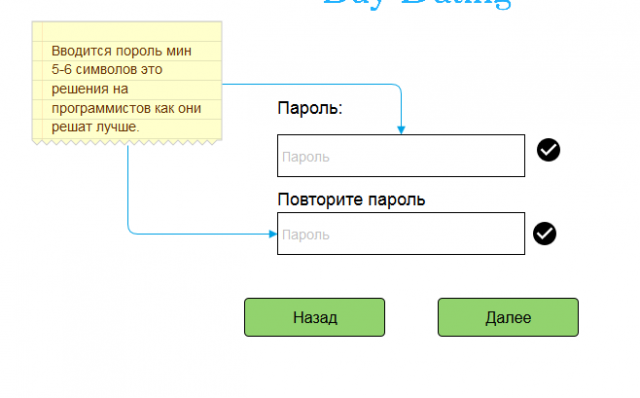The height and width of the screenshot is (398, 640).
Task: Click the note line 'Вводится пороль мин'
Action: pos(121,51)
